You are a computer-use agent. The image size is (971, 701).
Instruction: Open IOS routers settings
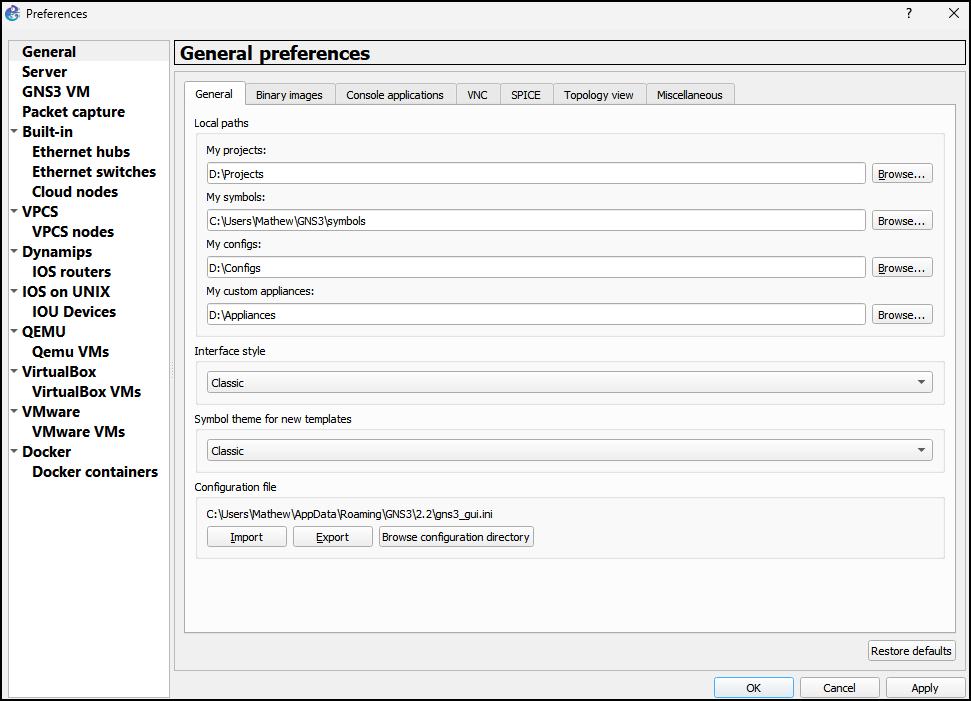click(x=72, y=271)
